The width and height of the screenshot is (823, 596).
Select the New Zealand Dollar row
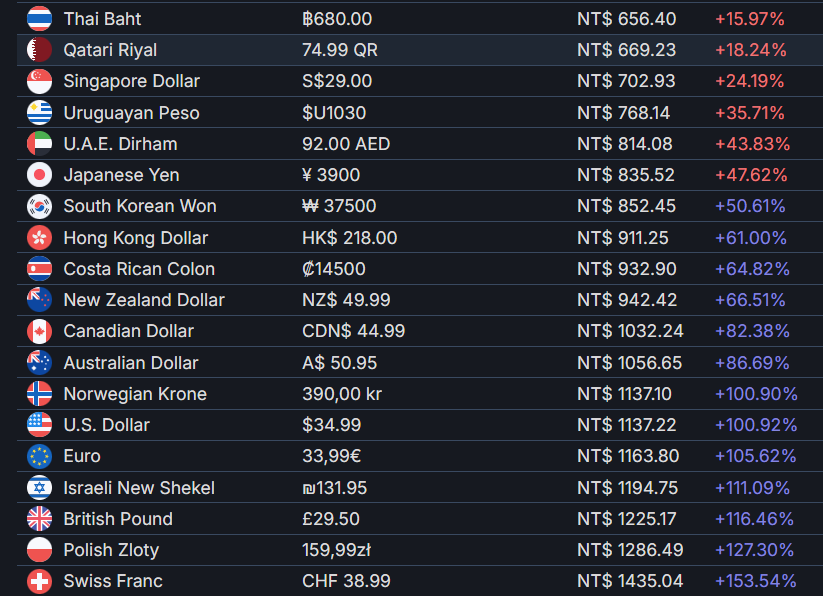[420, 300]
